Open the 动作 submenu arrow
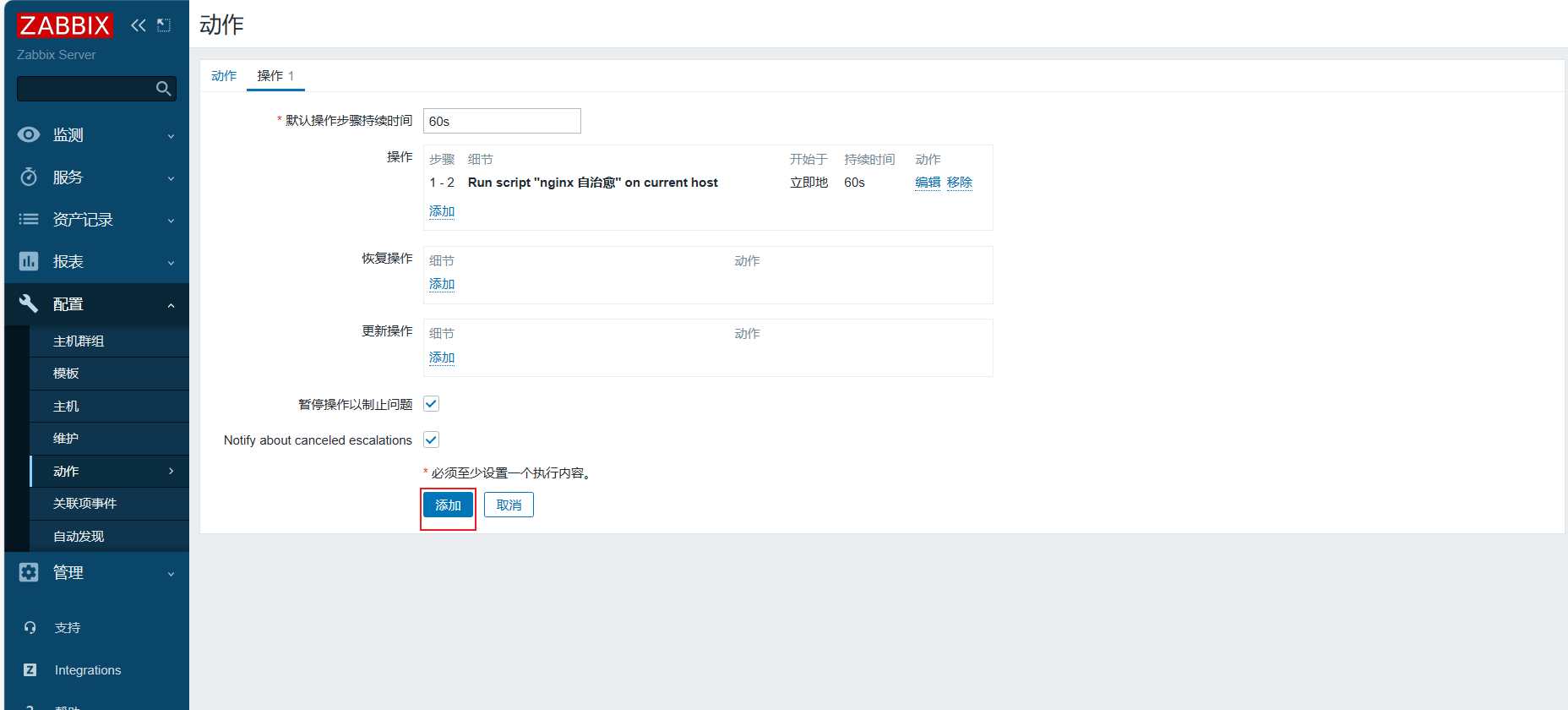Image resolution: width=1568 pixels, height=710 pixels. pyautogui.click(x=171, y=471)
